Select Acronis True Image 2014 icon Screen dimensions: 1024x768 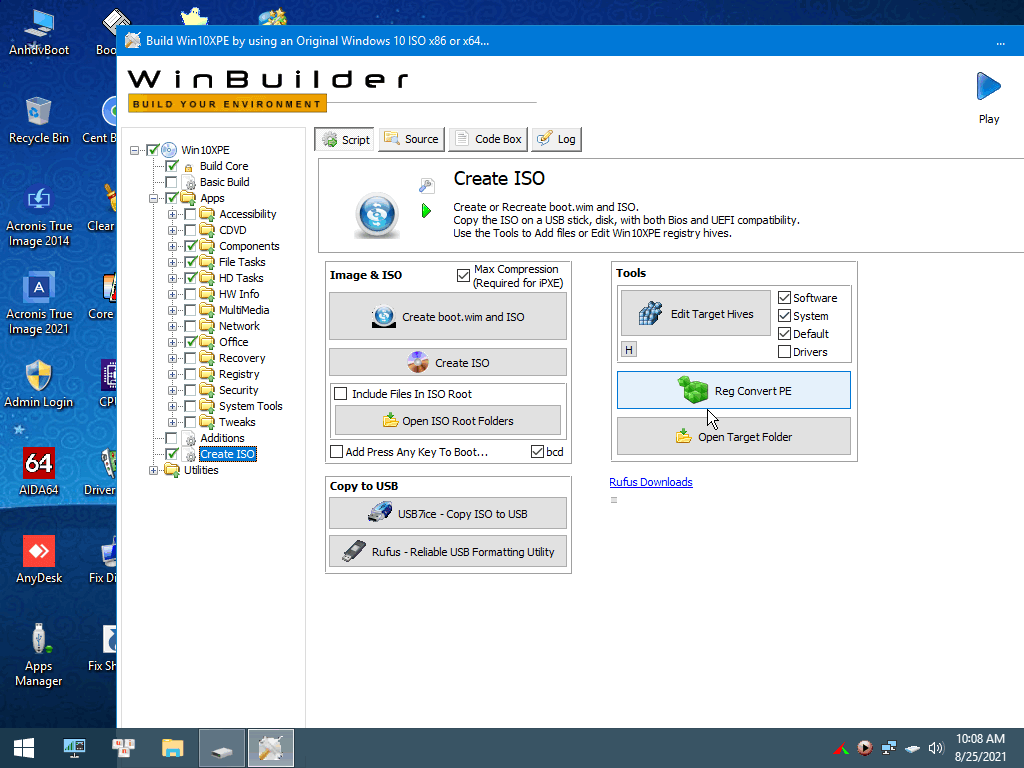39,216
